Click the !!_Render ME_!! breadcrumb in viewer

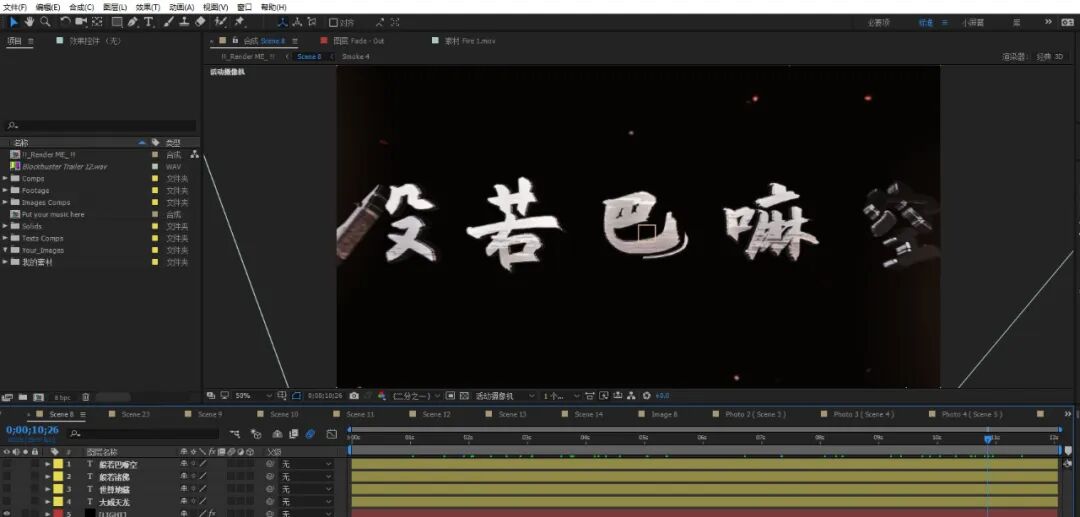(248, 56)
